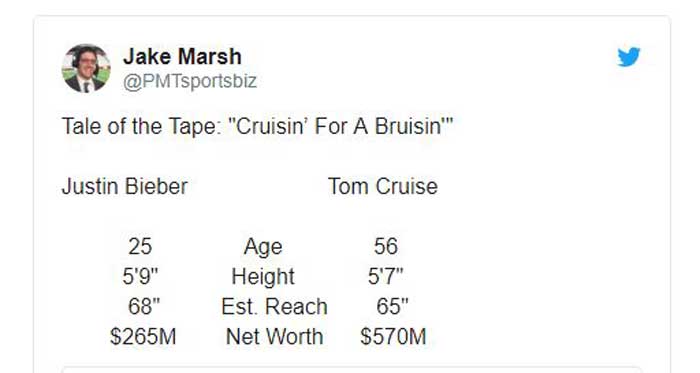Screen dimensions: 700x373
Task: Click the Net Worth row label
Action: (274, 336)
